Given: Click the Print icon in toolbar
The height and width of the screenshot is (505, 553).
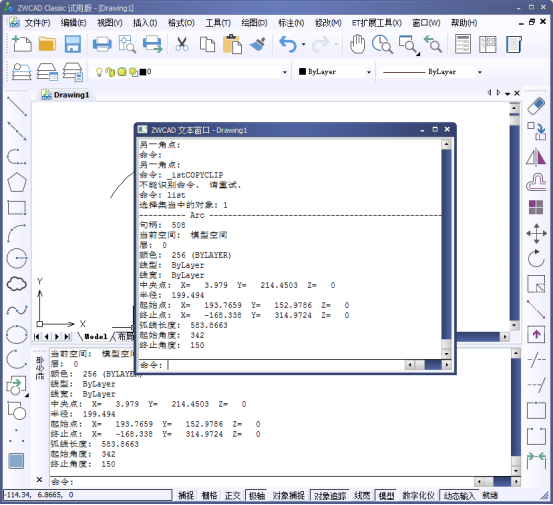Looking at the screenshot, I should [x=102, y=44].
